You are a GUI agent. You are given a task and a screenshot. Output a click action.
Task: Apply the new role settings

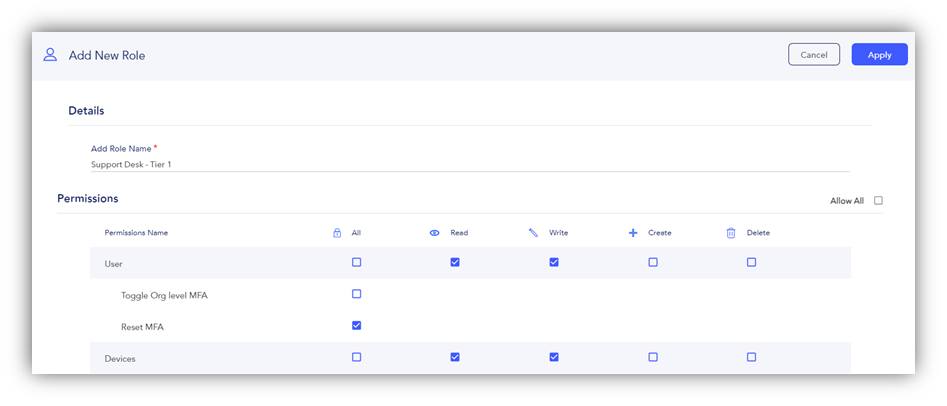[x=879, y=54]
